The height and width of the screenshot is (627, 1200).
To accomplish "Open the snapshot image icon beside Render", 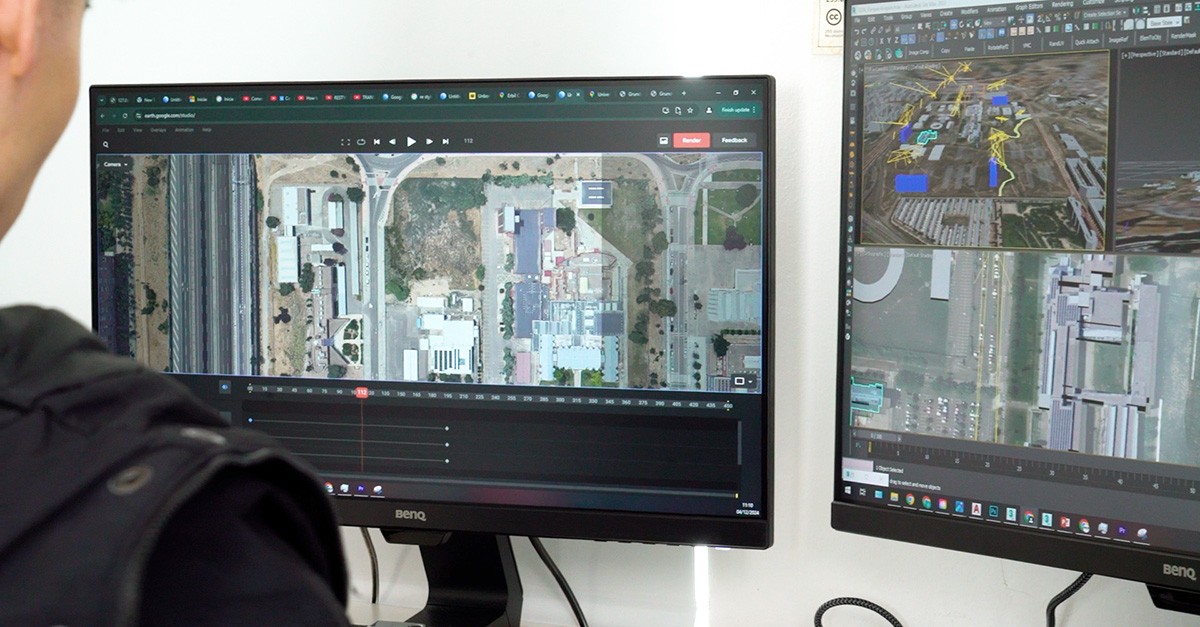I will click(663, 140).
